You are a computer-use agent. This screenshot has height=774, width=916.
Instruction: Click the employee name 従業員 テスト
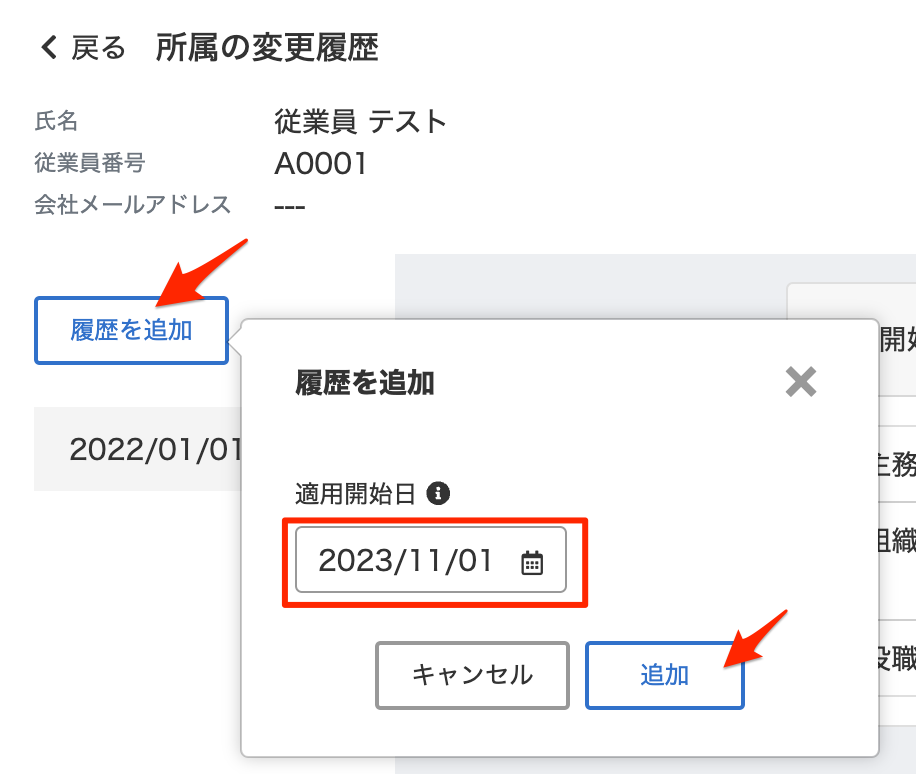click(360, 122)
